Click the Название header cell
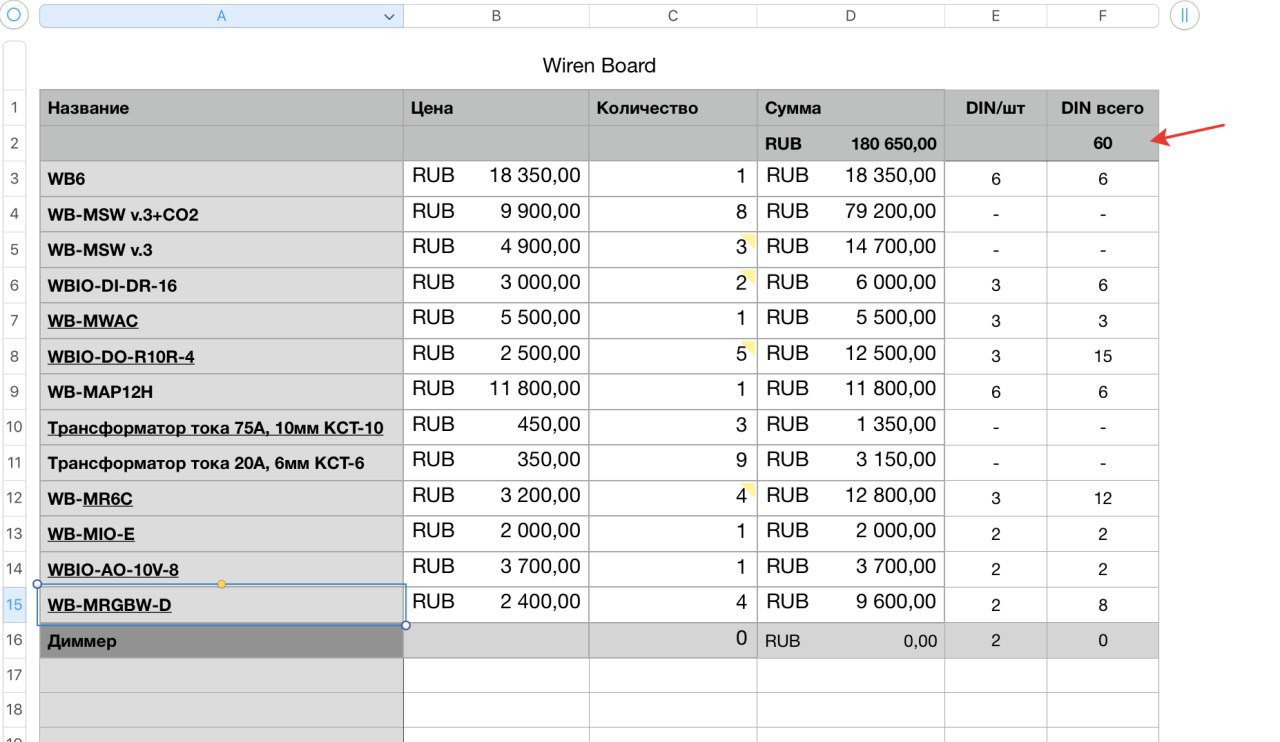Image resolution: width=1280 pixels, height=742 pixels. click(222, 108)
